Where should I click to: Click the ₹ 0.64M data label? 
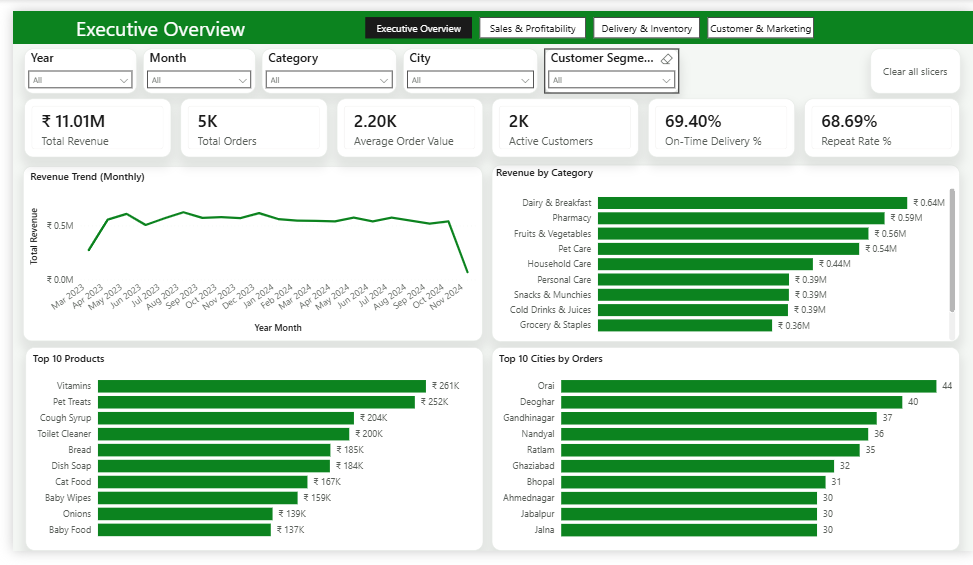pyautogui.click(x=928, y=203)
